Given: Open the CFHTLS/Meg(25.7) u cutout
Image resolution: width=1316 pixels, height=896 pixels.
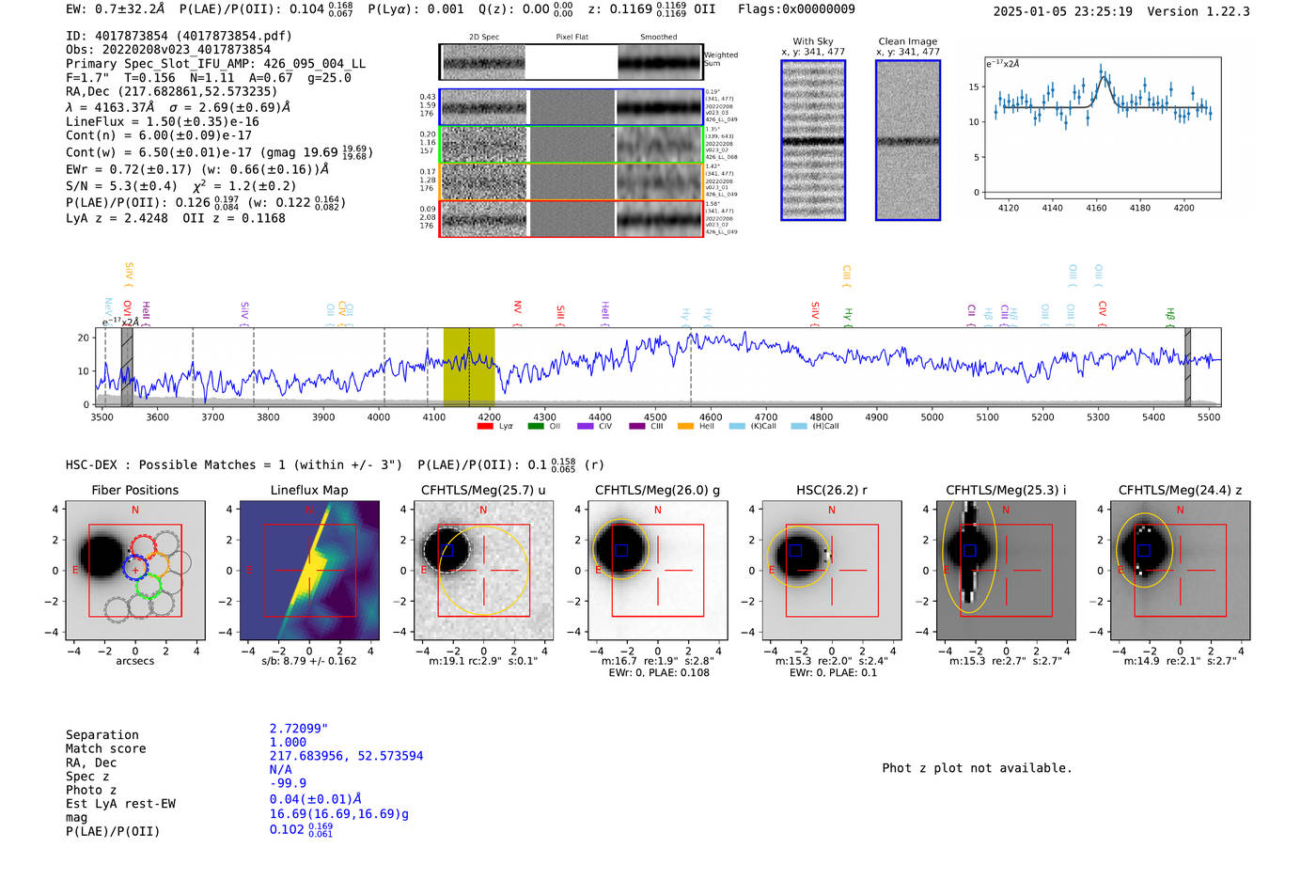Looking at the screenshot, I should pyautogui.click(x=484, y=570).
